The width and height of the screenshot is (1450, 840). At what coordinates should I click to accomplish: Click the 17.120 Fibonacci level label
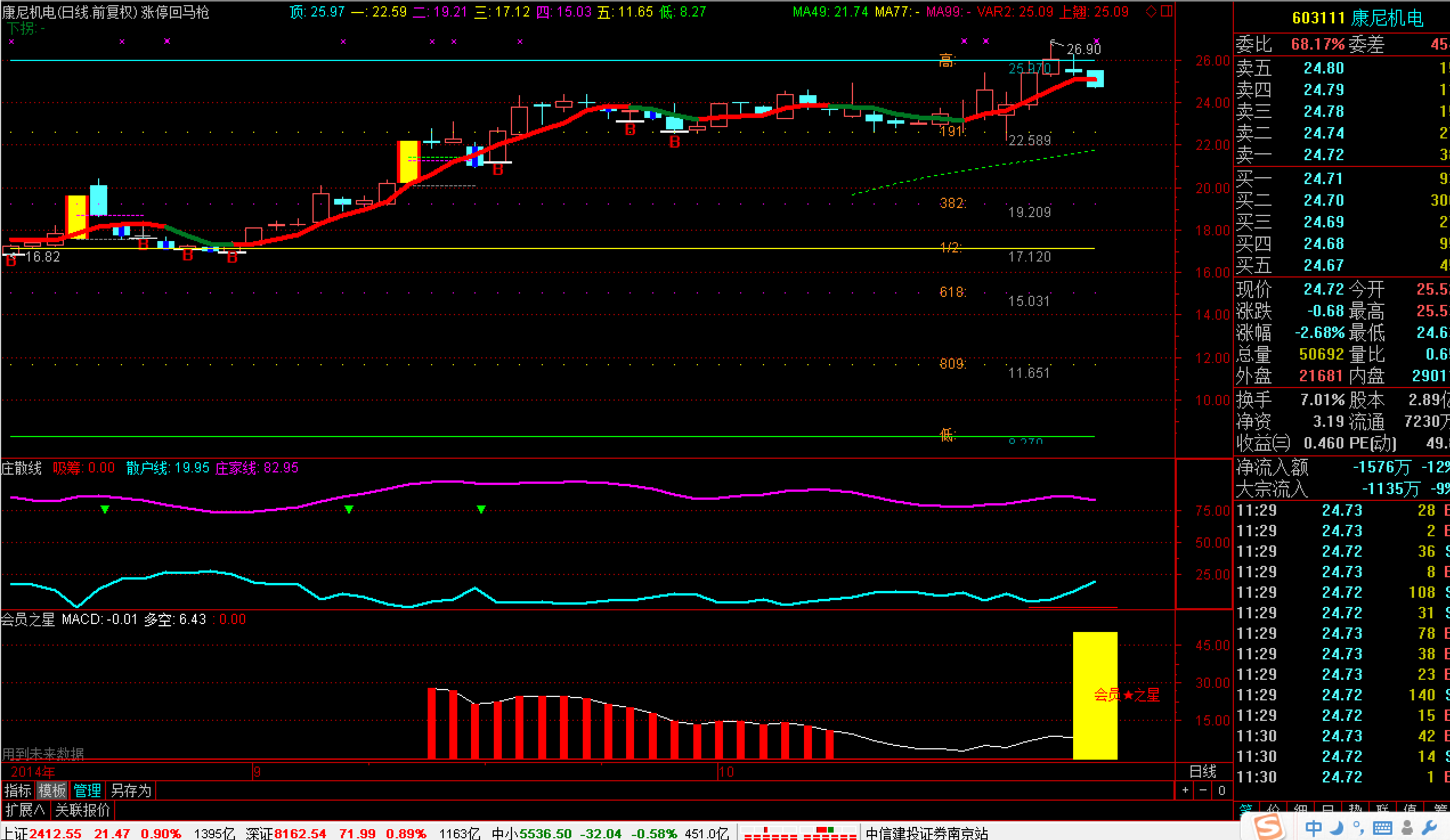pyautogui.click(x=1029, y=256)
